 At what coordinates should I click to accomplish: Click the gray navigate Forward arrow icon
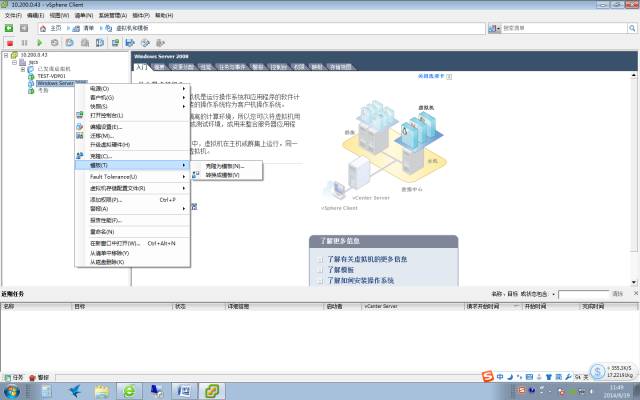(24, 28)
